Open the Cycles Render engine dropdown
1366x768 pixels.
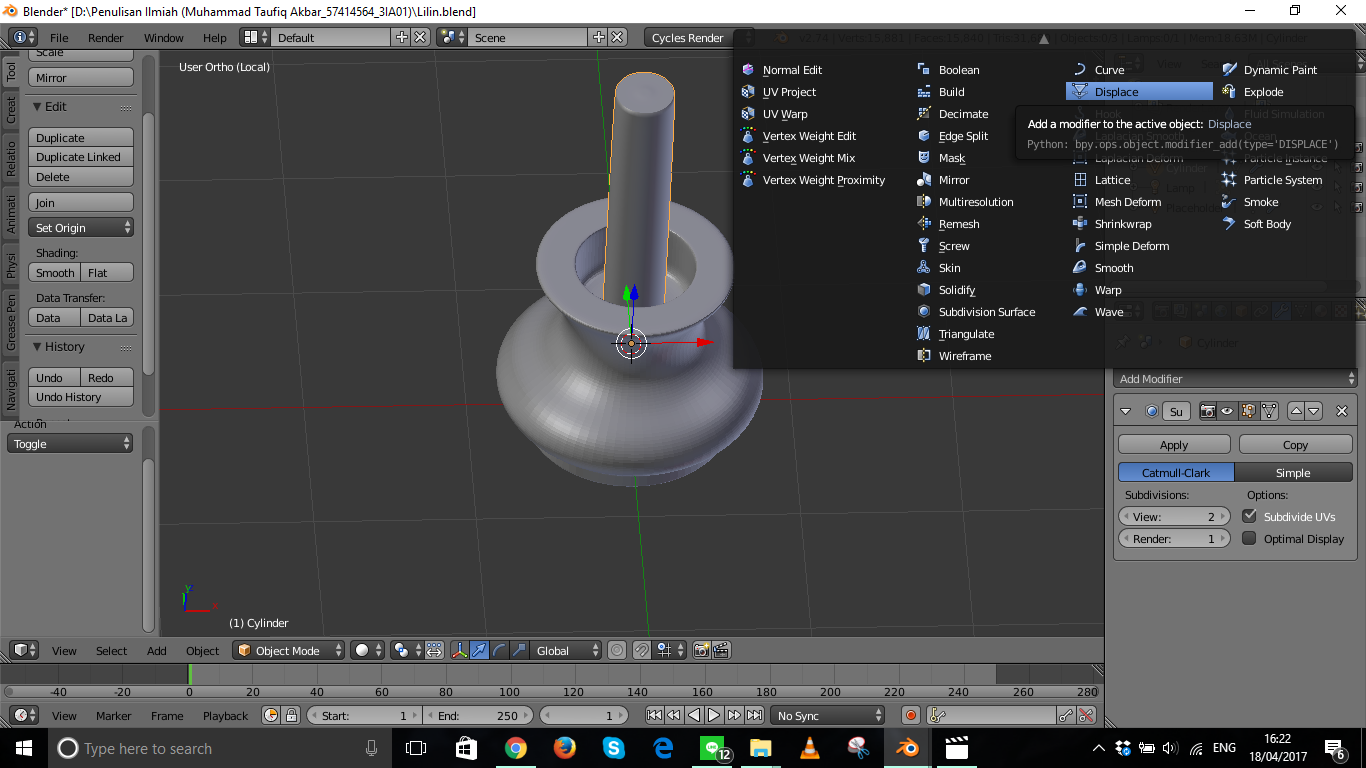[x=697, y=37]
